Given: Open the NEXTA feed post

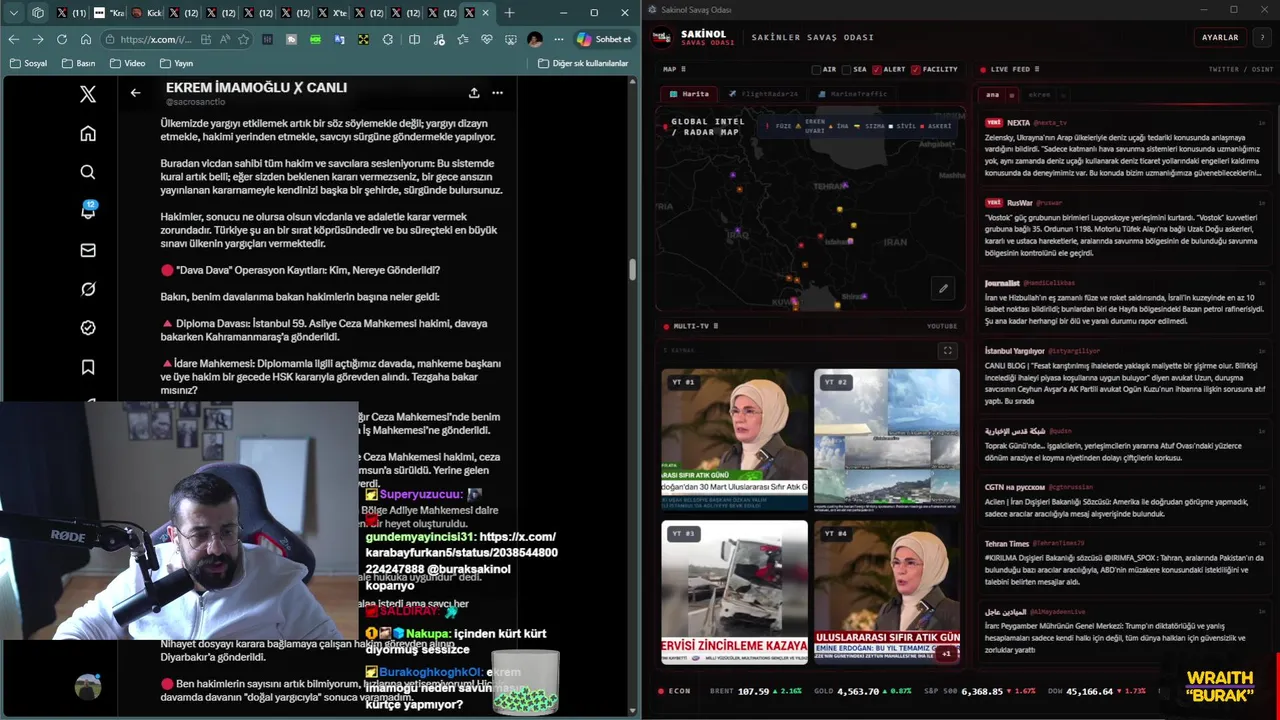Looking at the screenshot, I should coord(1125,148).
